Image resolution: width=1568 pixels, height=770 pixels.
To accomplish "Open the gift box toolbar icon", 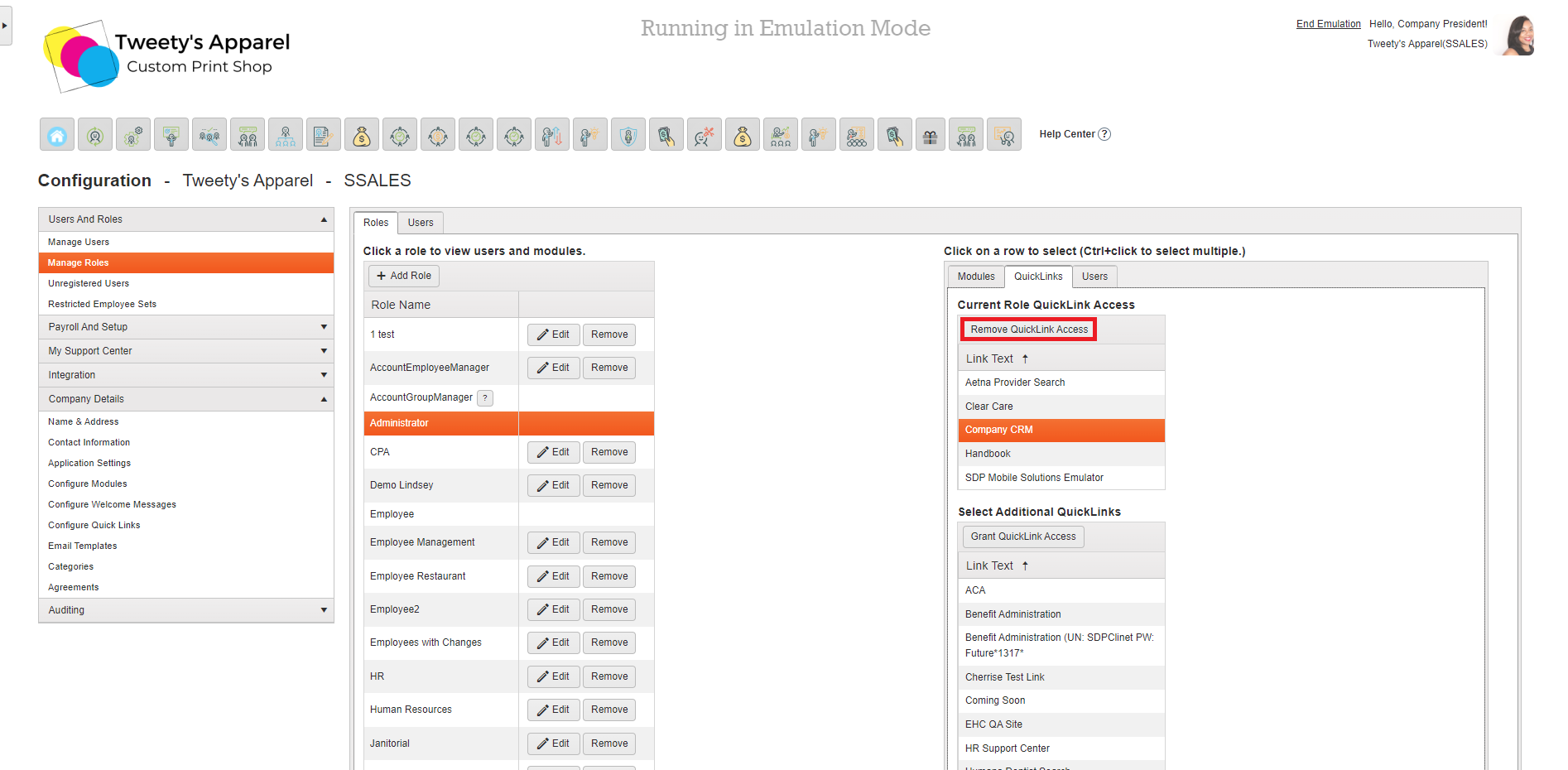I will (931, 134).
